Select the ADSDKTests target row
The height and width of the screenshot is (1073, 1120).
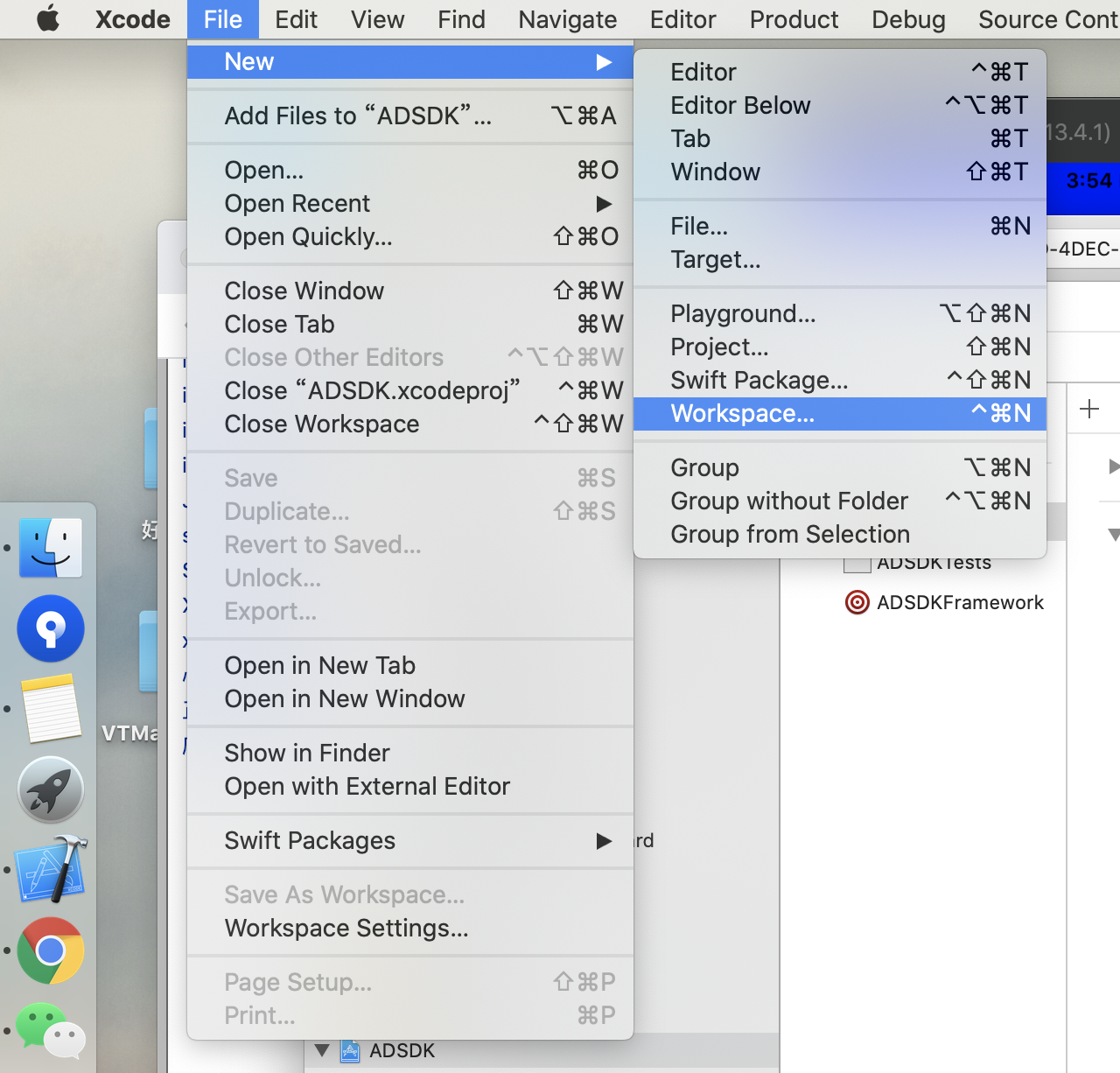923,564
